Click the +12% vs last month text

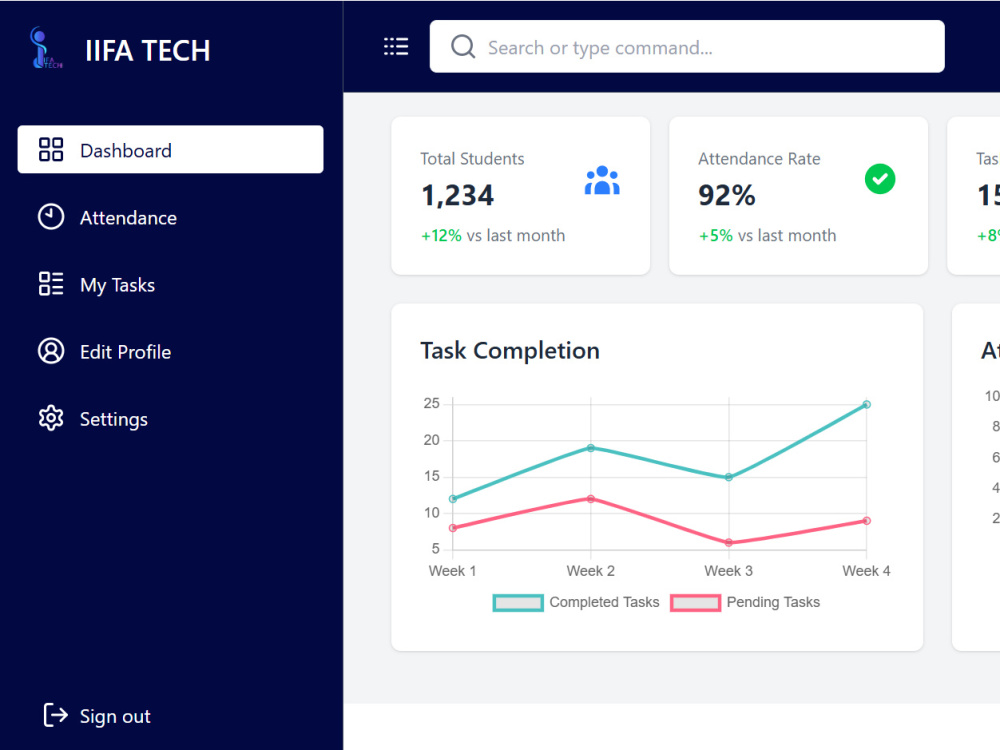(493, 235)
